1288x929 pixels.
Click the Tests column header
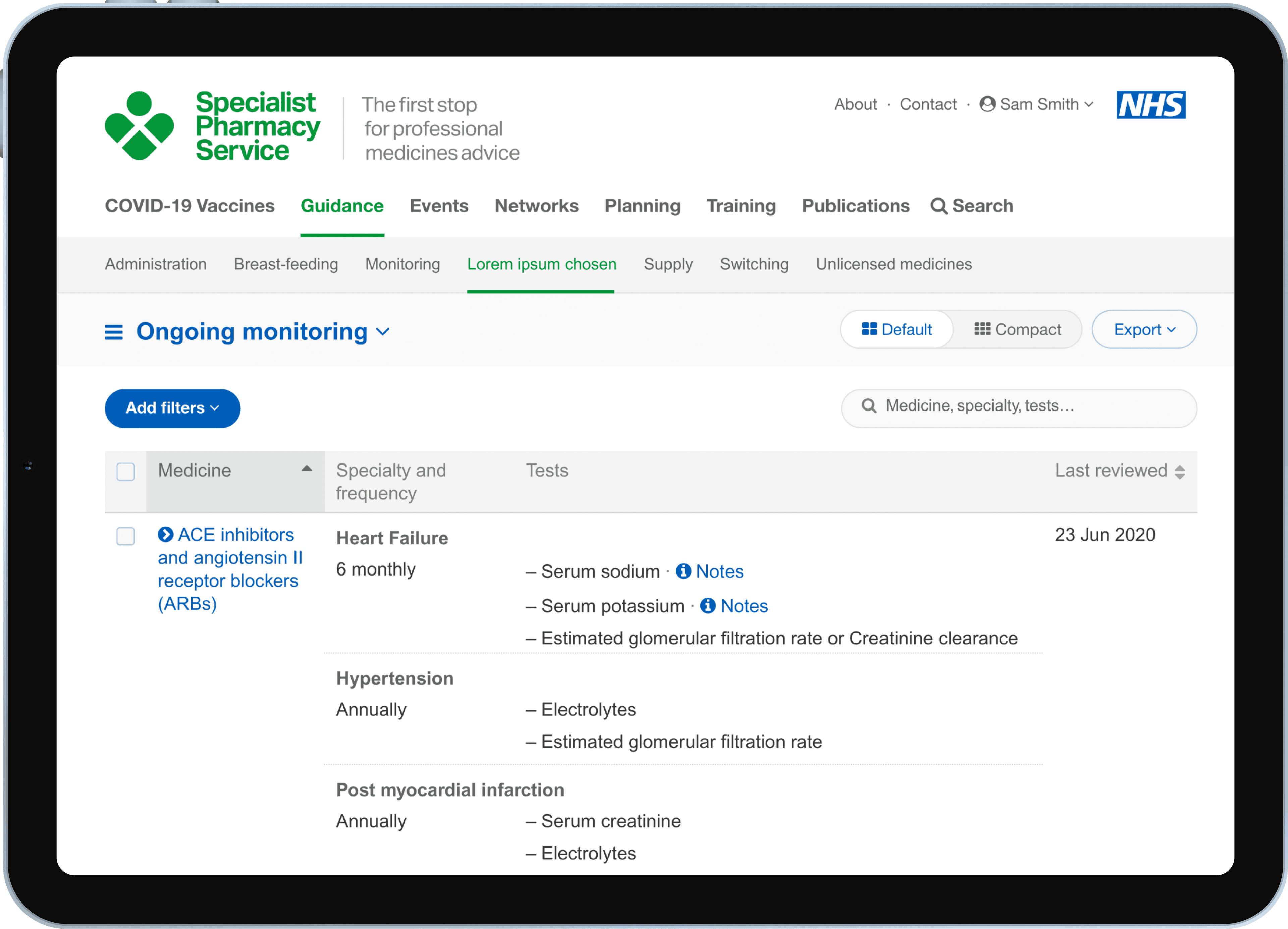click(546, 470)
